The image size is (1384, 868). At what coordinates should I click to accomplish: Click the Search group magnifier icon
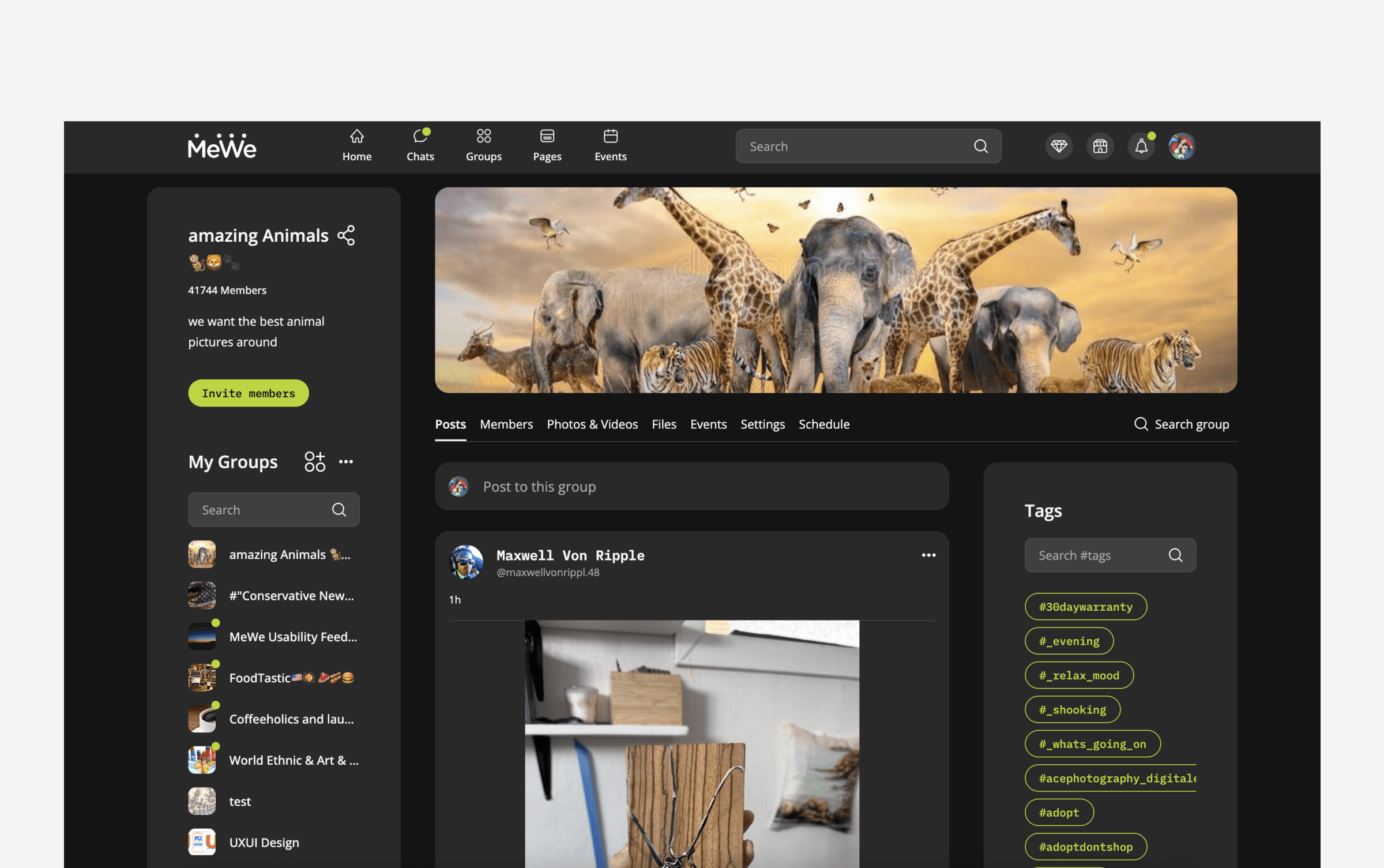coord(1141,424)
